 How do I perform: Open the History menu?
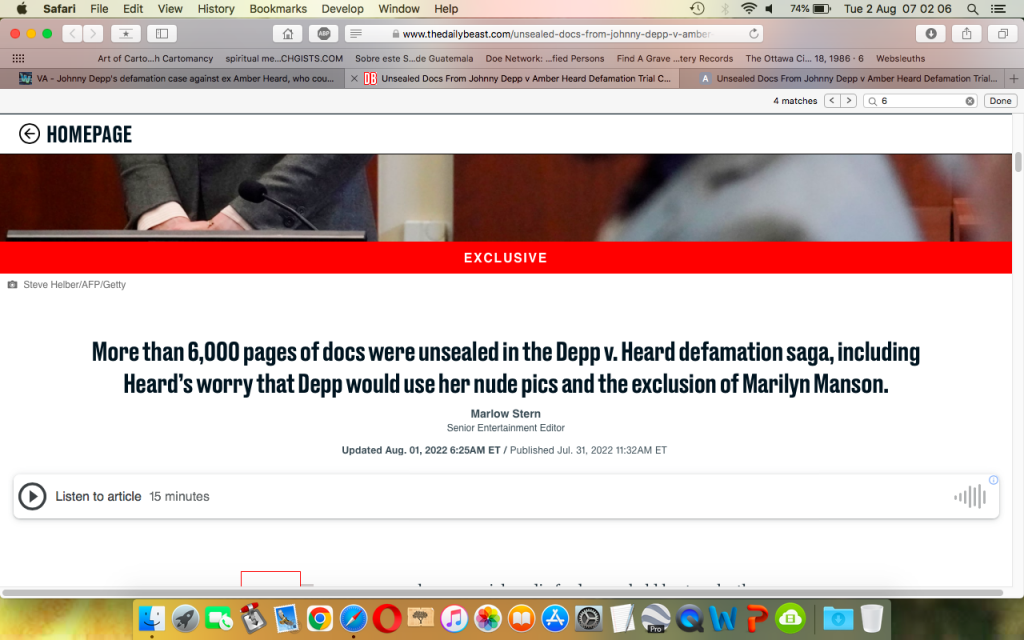[216, 9]
